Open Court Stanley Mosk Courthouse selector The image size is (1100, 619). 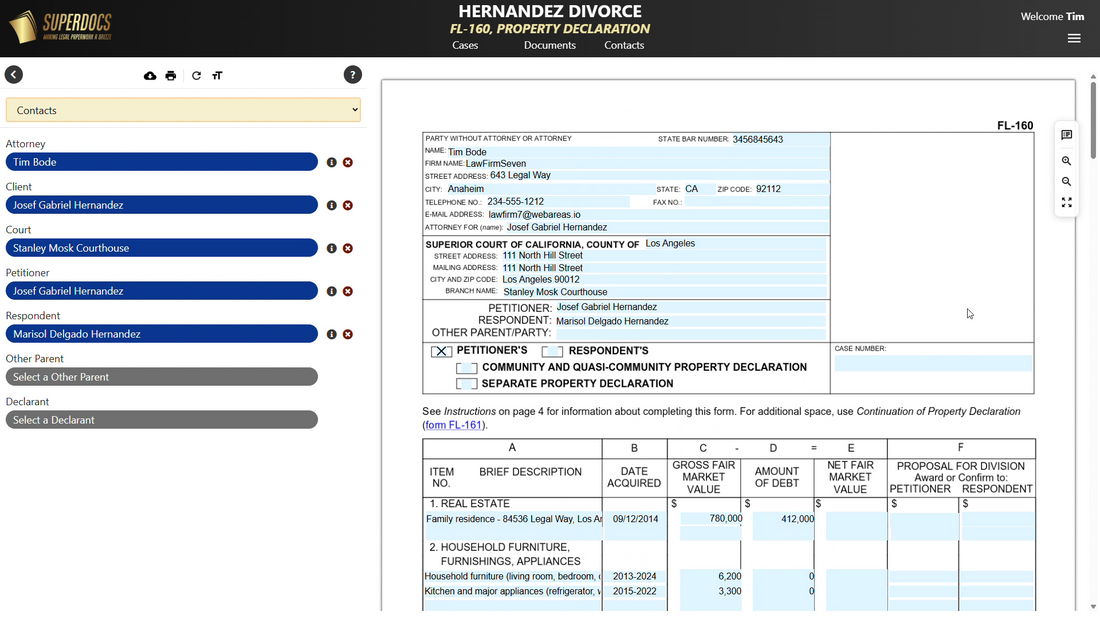pyautogui.click(x=161, y=248)
